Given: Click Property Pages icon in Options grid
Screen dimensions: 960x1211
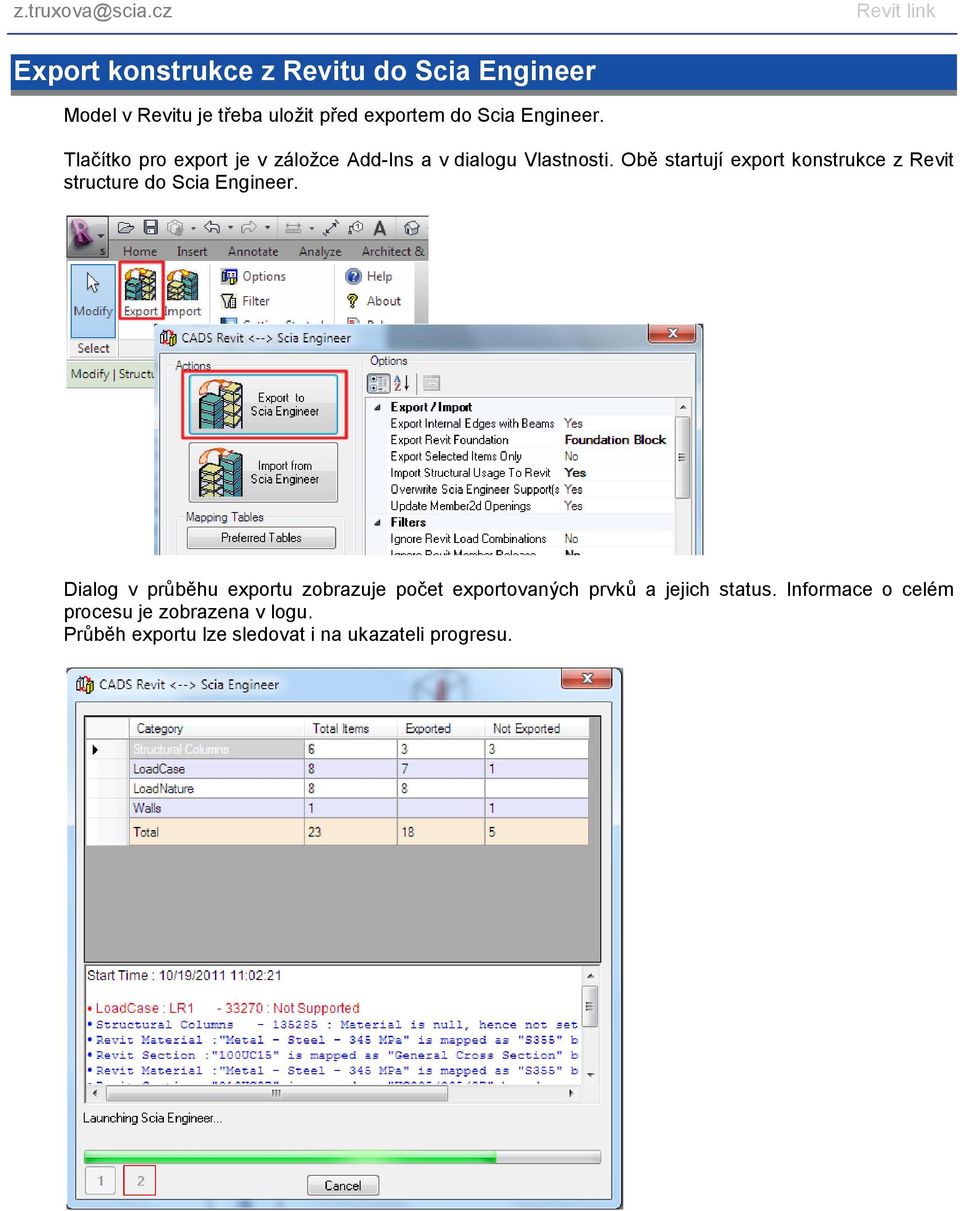Looking at the screenshot, I should click(431, 383).
